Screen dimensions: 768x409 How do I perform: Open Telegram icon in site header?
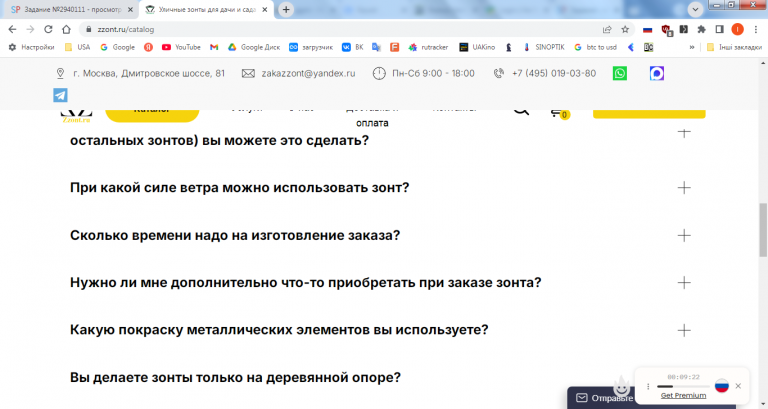pyautogui.click(x=60, y=95)
